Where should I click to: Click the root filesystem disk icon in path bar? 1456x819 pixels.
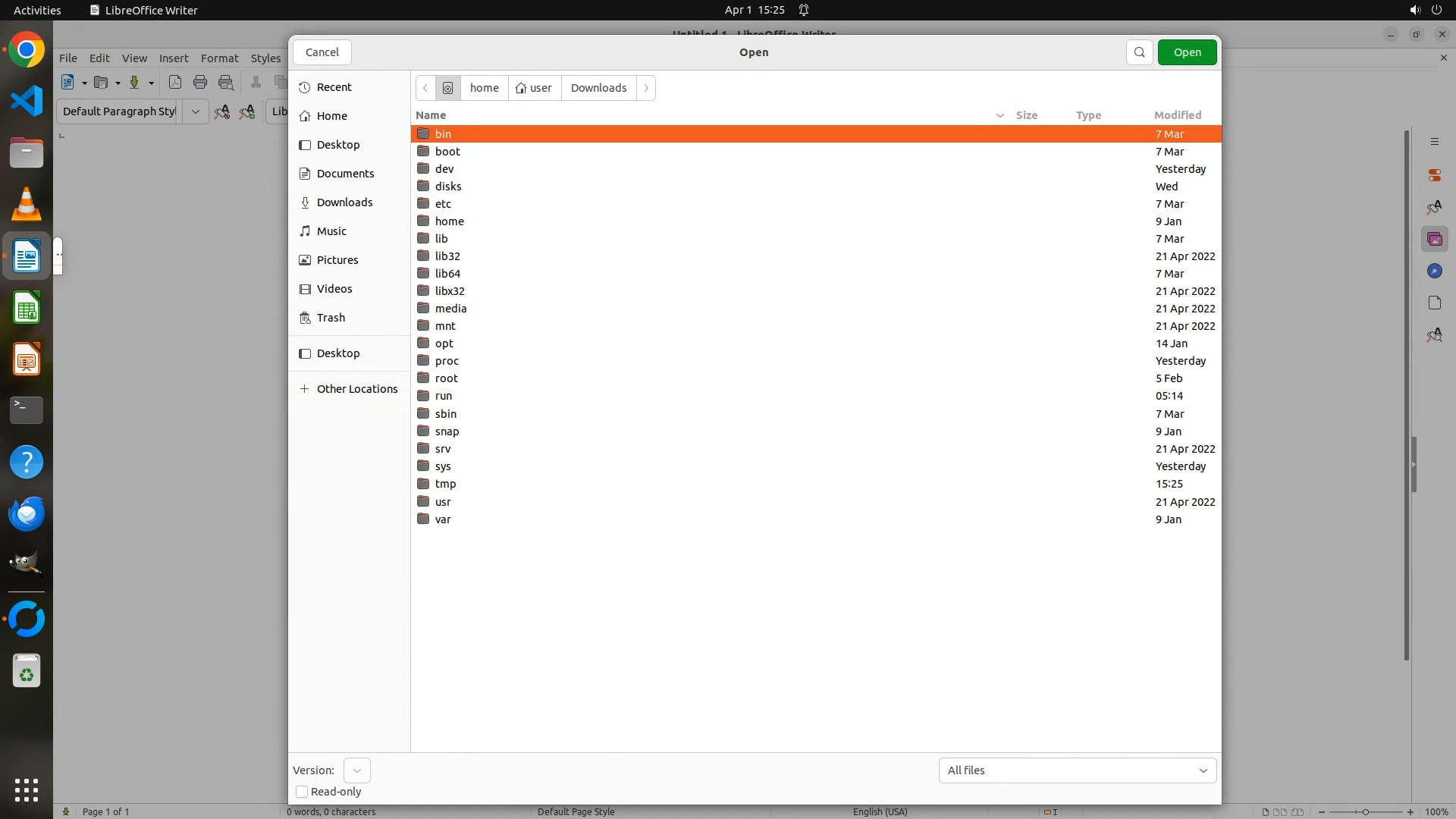click(x=447, y=88)
